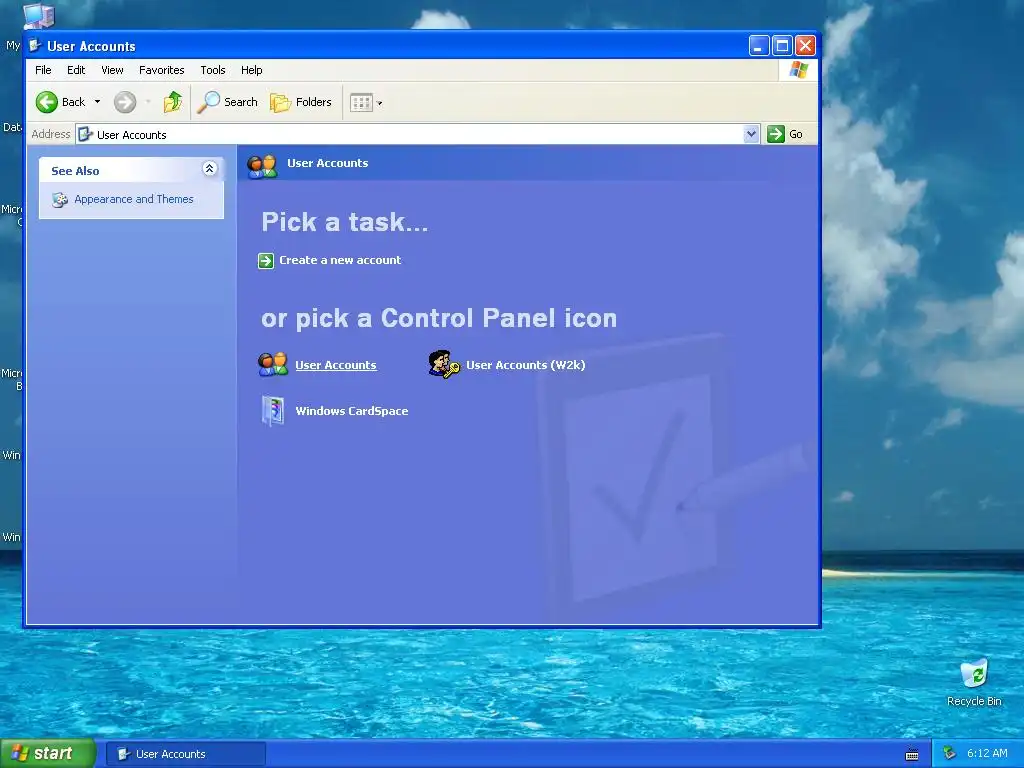Click the green Back arrow icon
Screen dimensions: 1024x768
46,102
